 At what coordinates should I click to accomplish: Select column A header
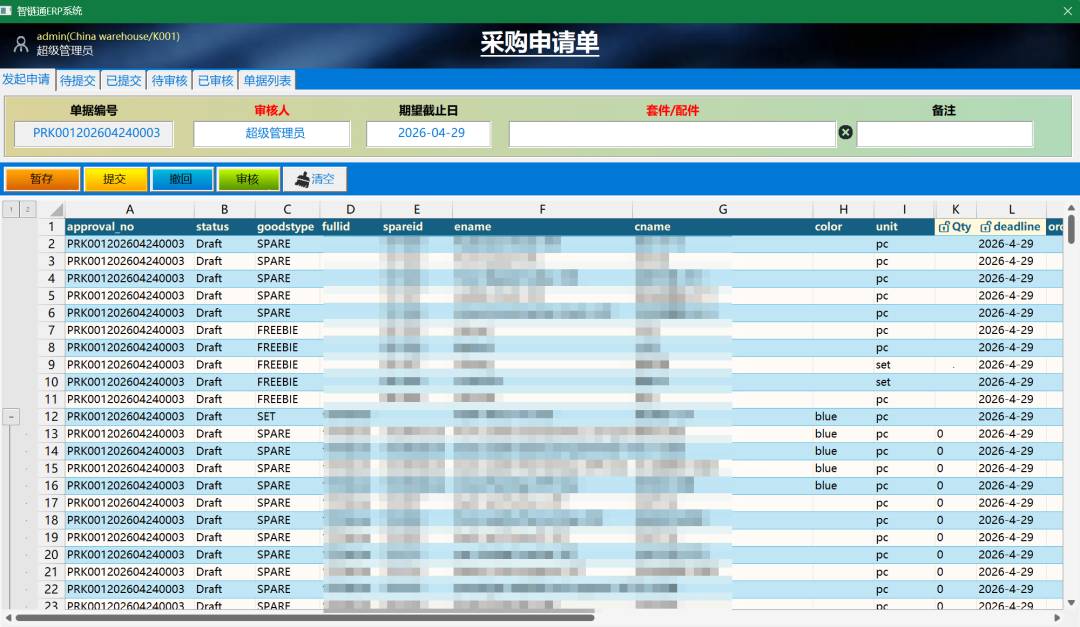coord(129,209)
